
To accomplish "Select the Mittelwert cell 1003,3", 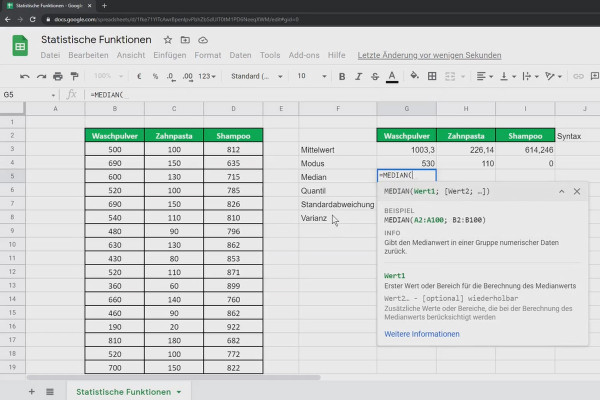I will pos(406,150).
